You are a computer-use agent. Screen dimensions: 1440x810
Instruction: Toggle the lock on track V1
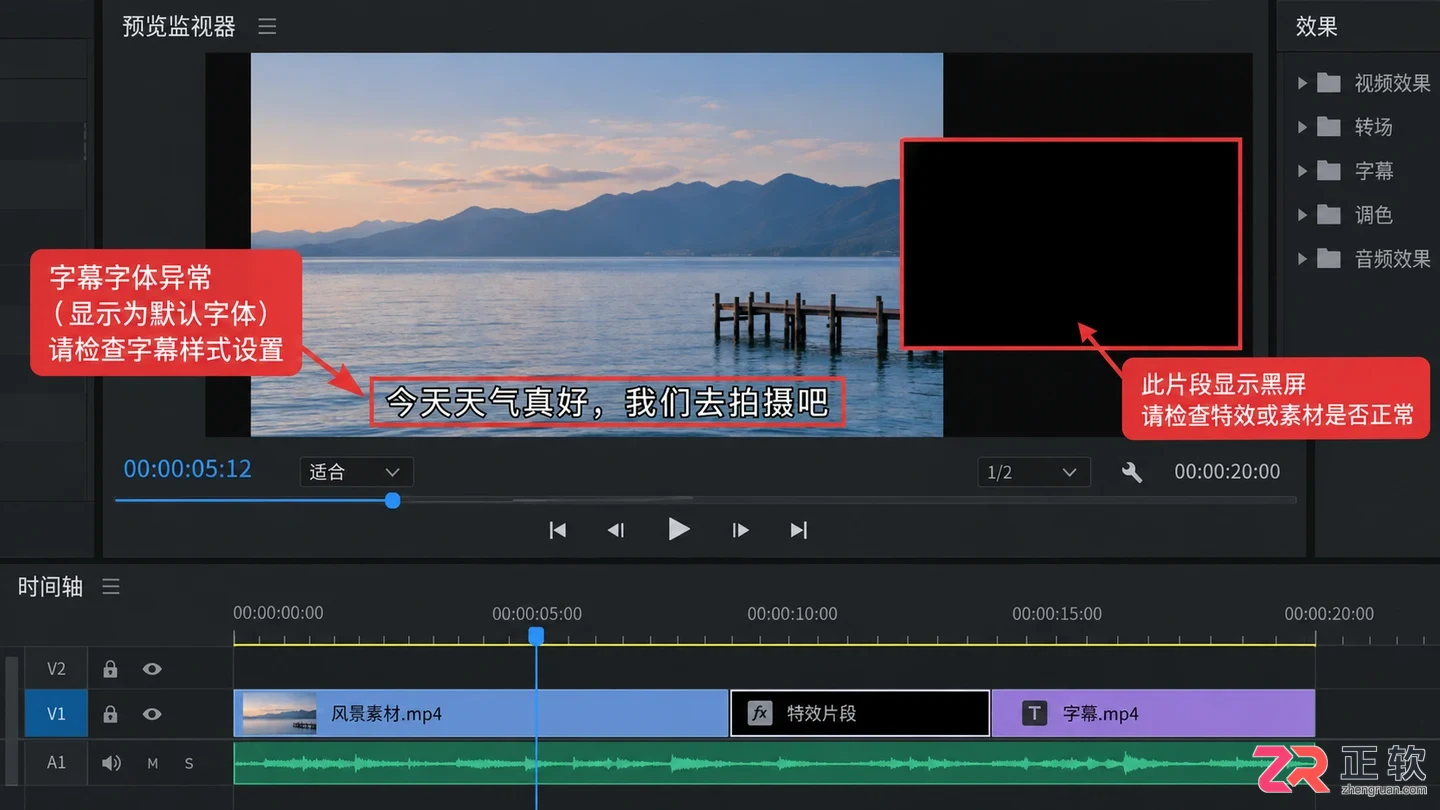tap(111, 714)
